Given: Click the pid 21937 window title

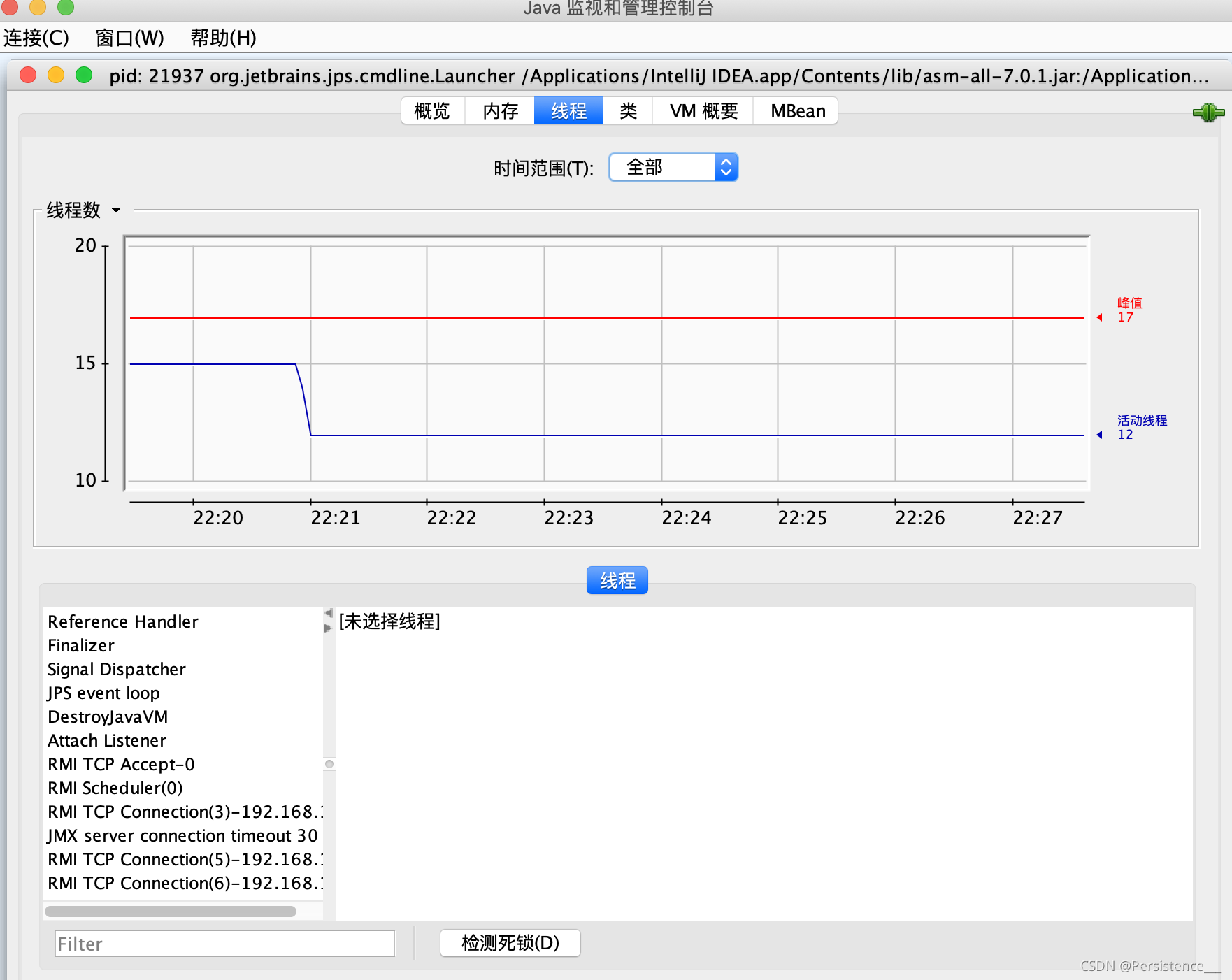Looking at the screenshot, I should tap(659, 76).
